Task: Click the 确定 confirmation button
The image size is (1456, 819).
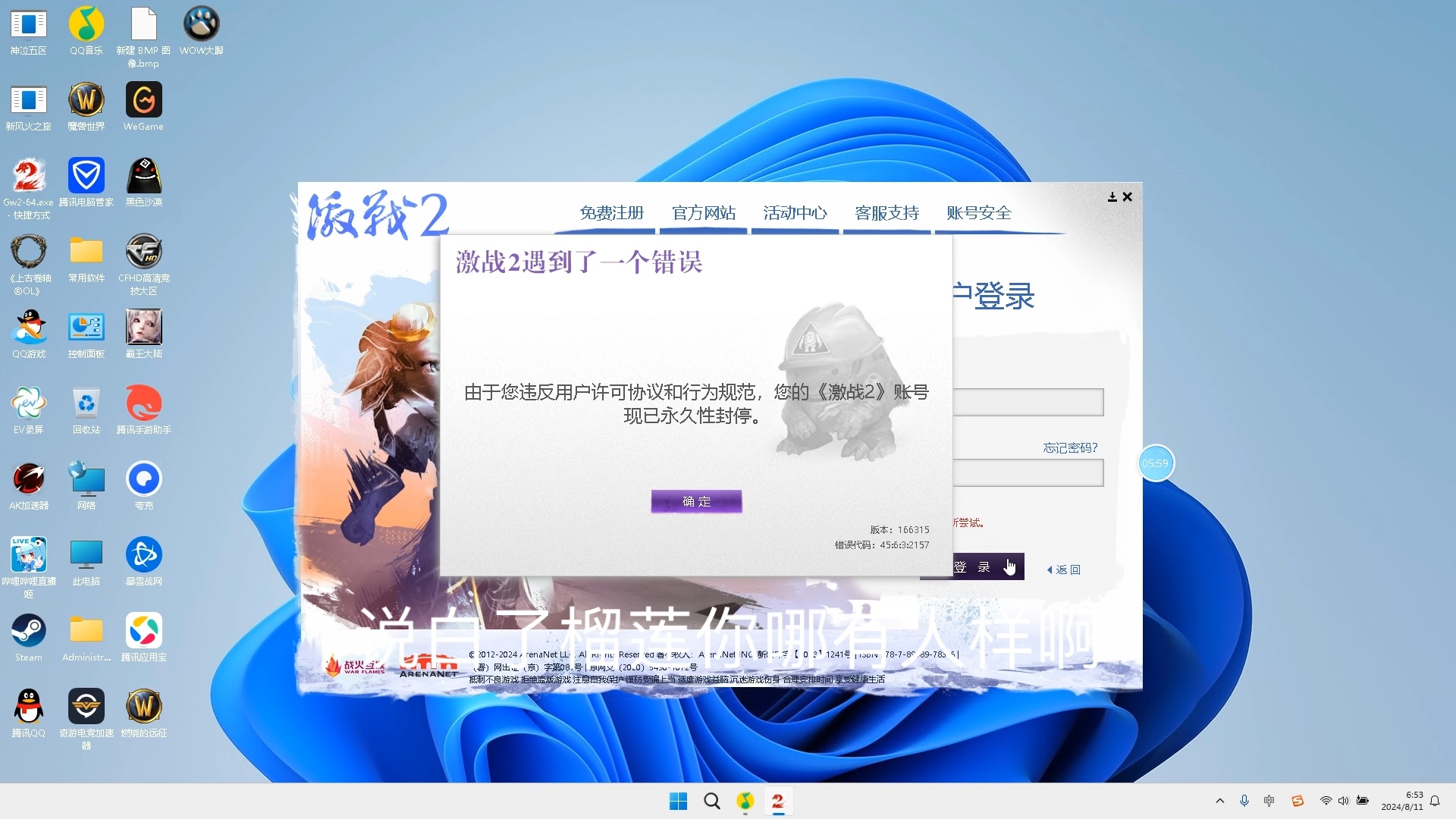Action: (696, 501)
